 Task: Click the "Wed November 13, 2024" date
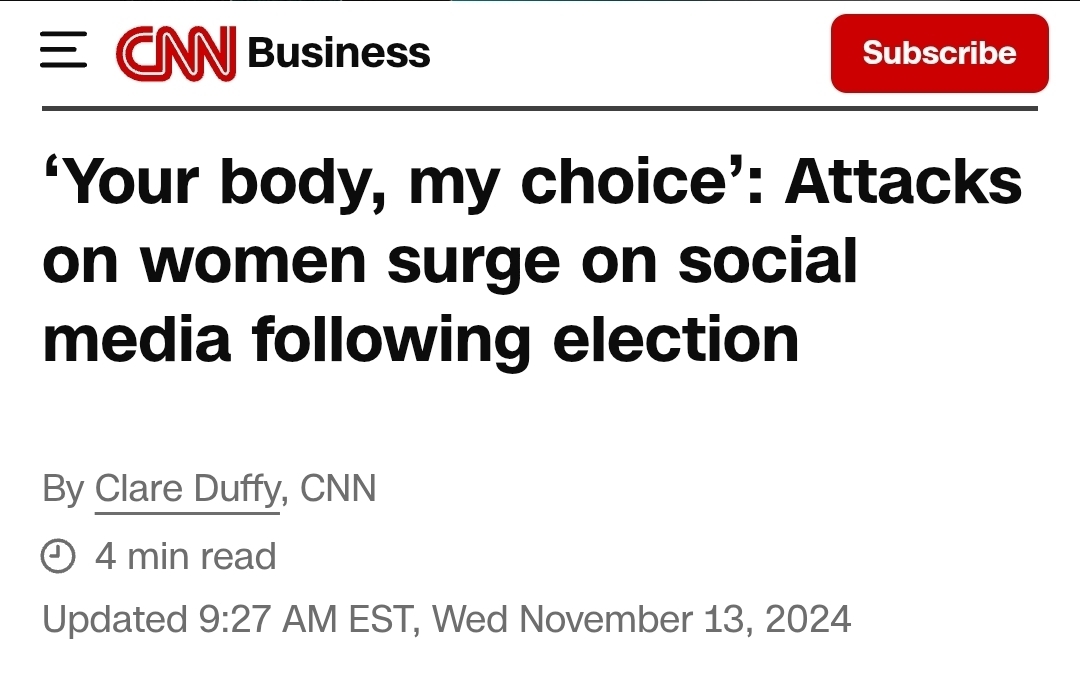click(642, 620)
